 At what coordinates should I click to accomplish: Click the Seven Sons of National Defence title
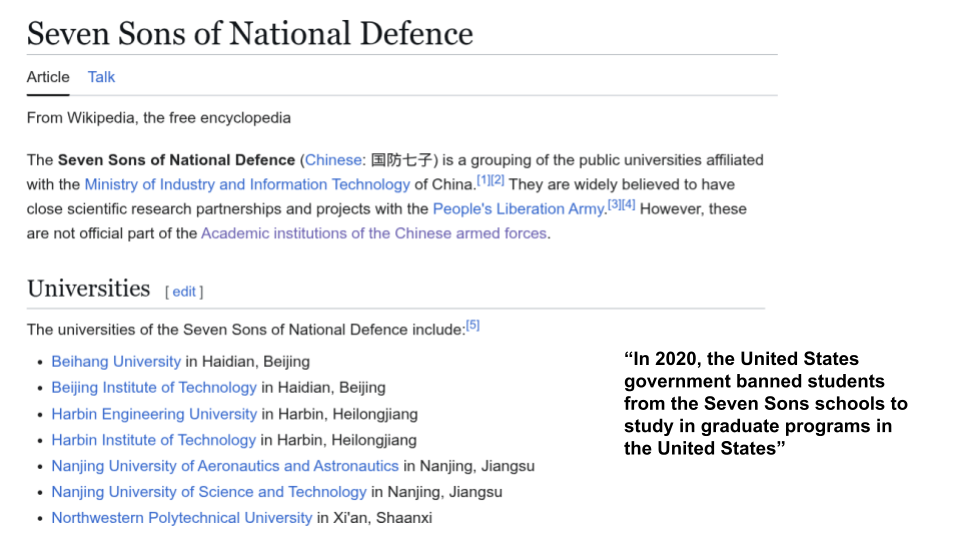click(250, 33)
